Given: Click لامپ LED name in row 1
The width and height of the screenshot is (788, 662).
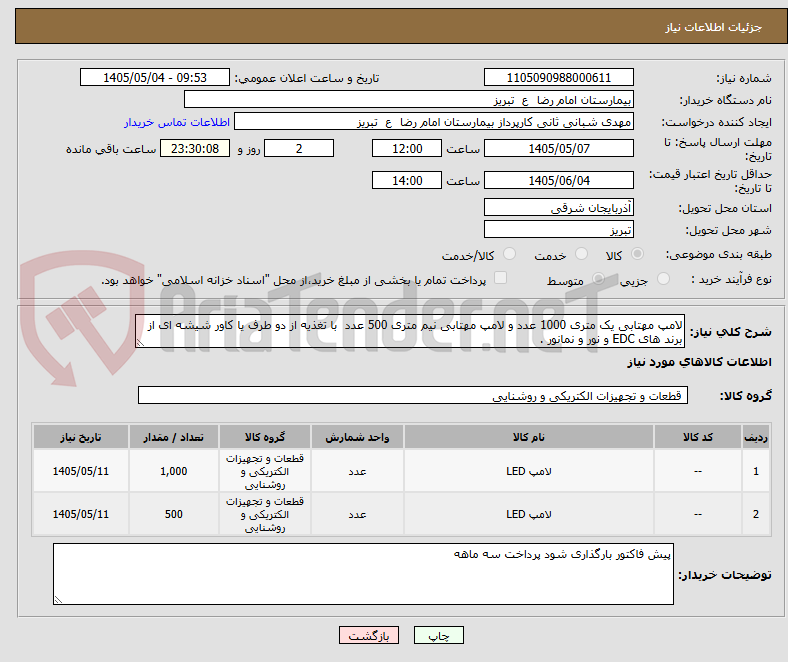Looking at the screenshot, I should 529,471.
